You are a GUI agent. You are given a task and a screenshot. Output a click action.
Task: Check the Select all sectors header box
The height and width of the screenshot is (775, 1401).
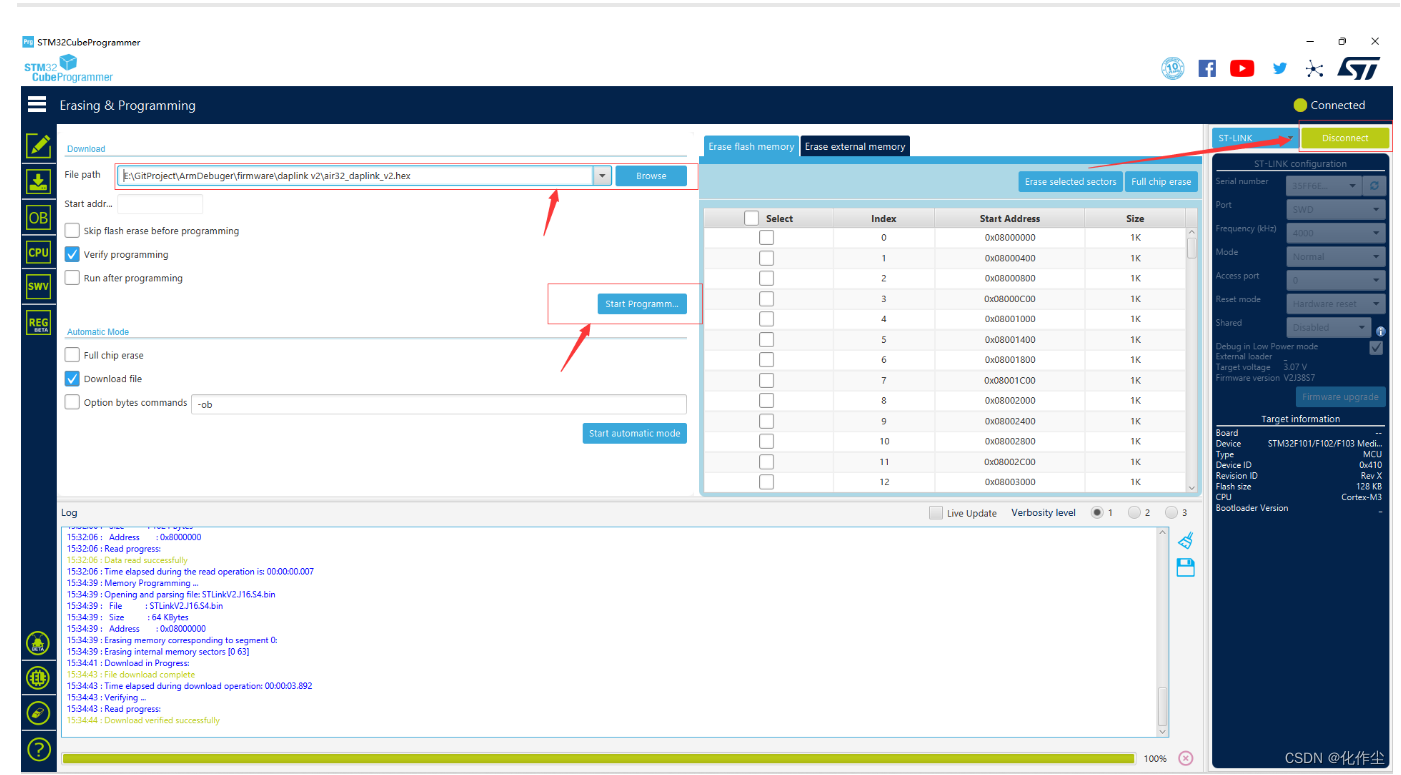click(751, 218)
